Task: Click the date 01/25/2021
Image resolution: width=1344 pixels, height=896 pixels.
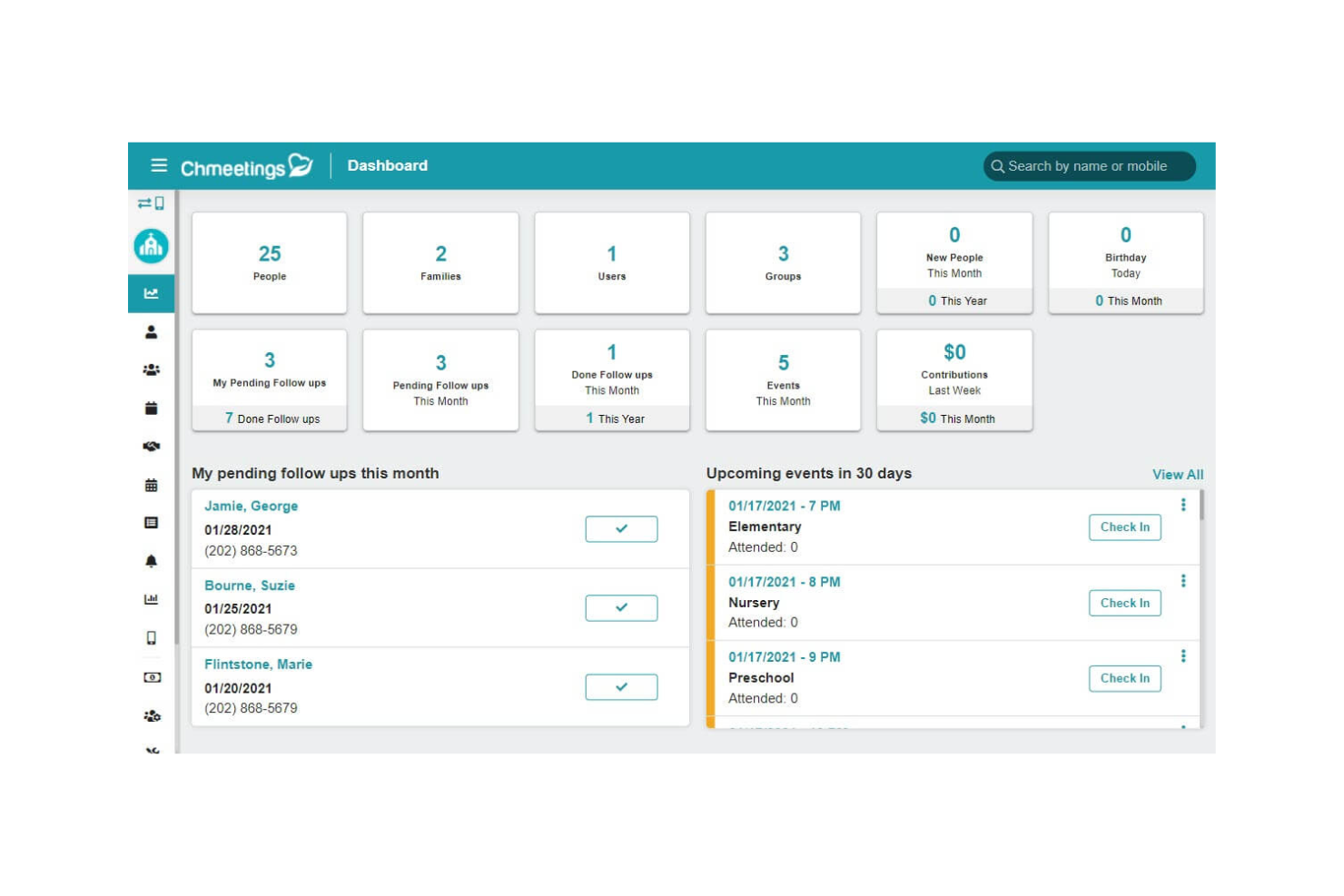Action: coord(238,609)
